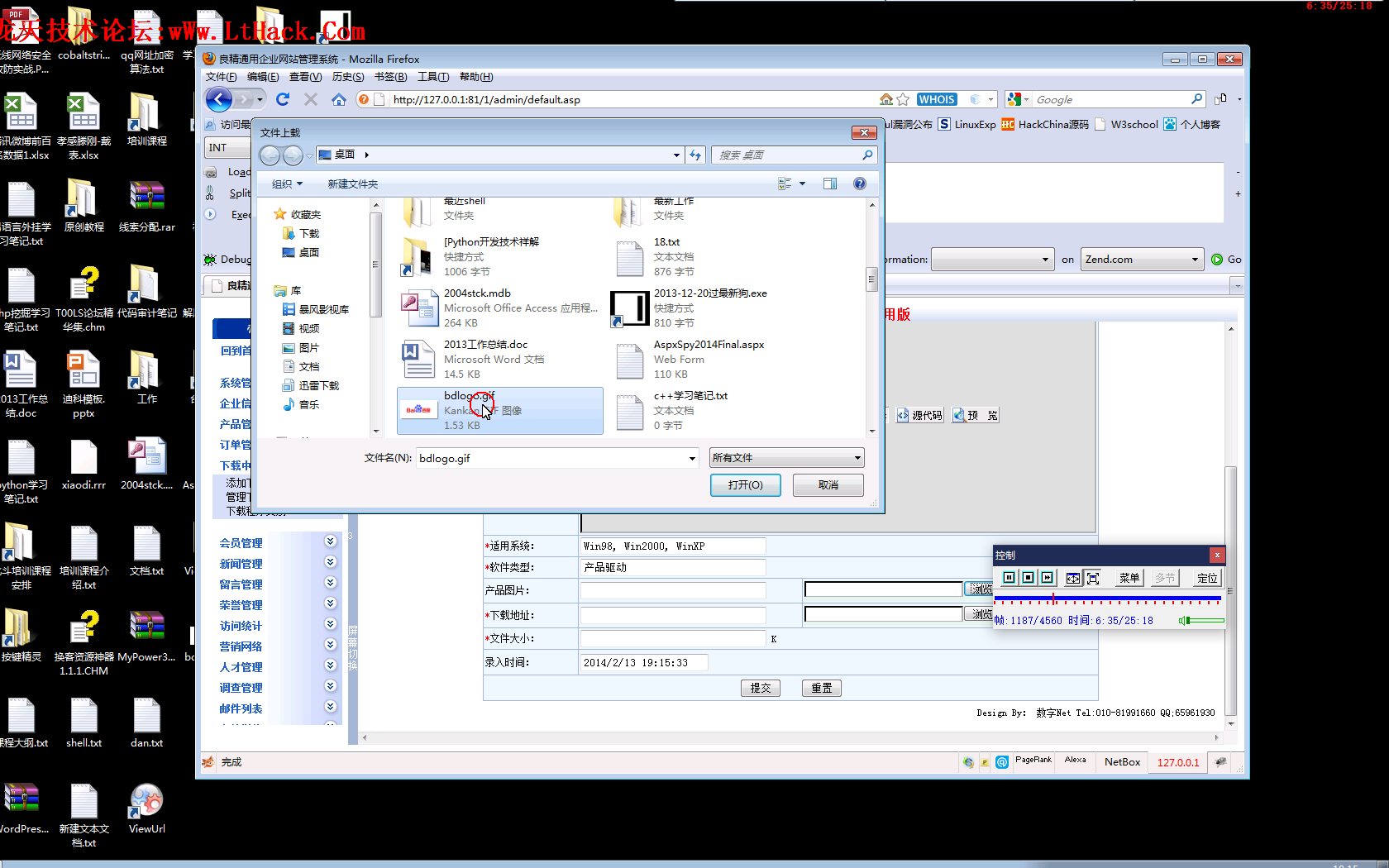Click the fullscreen view icon in 控制 panel
This screenshot has width=1389, height=868.
point(1093,578)
